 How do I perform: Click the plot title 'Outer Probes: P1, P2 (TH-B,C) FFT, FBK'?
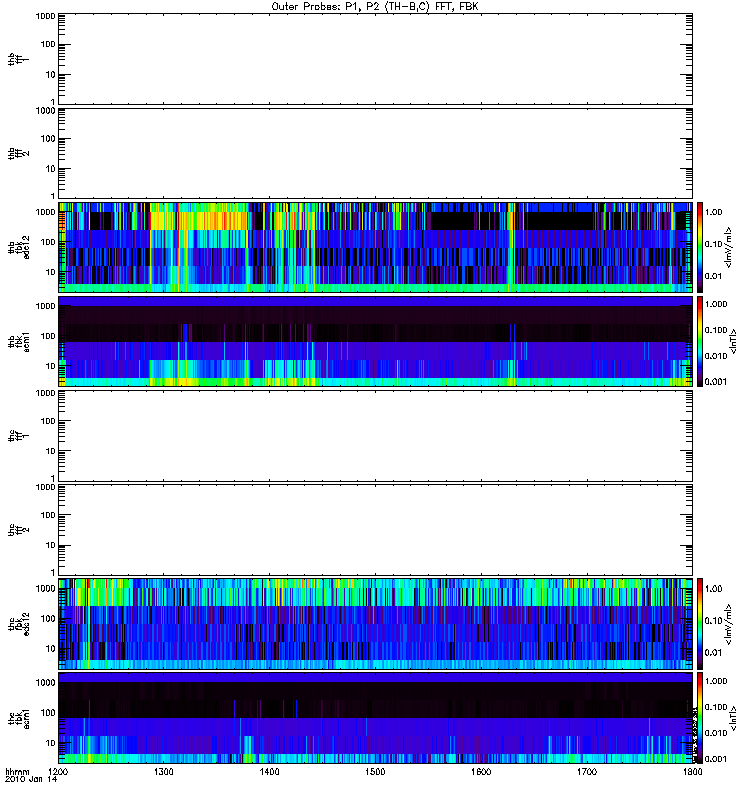click(375, 7)
